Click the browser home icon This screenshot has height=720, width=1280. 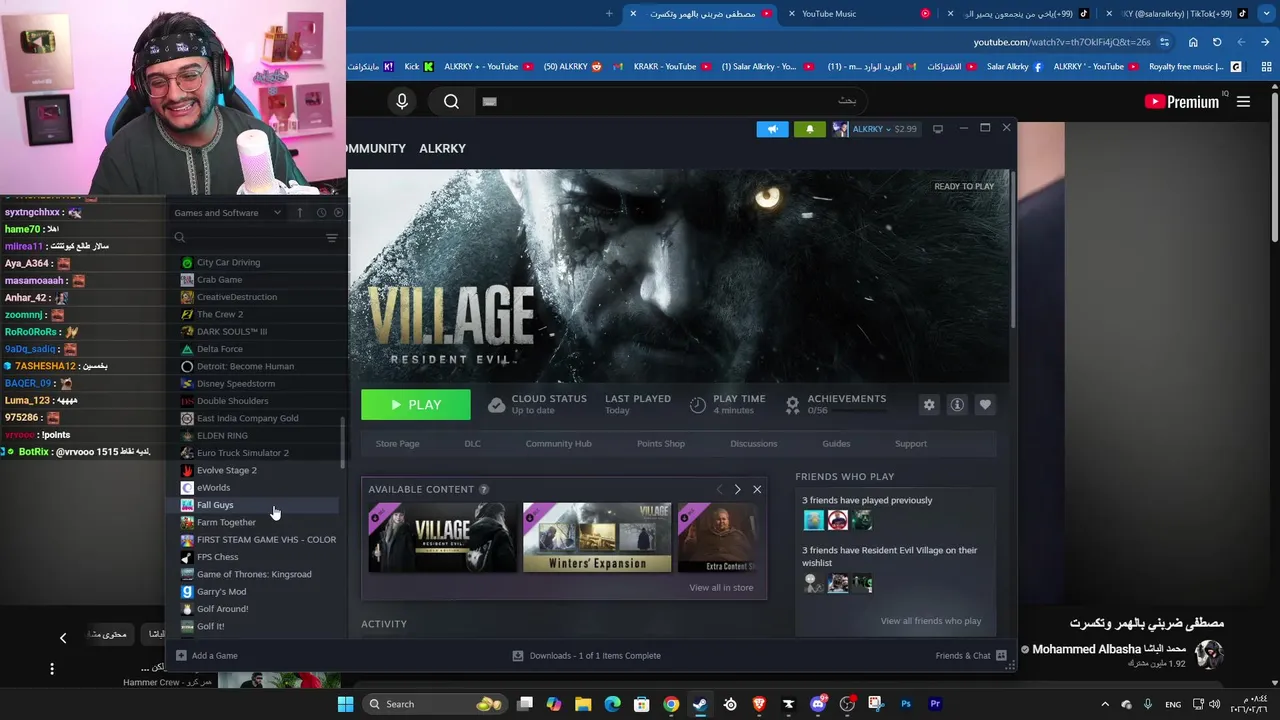[x=1193, y=42]
